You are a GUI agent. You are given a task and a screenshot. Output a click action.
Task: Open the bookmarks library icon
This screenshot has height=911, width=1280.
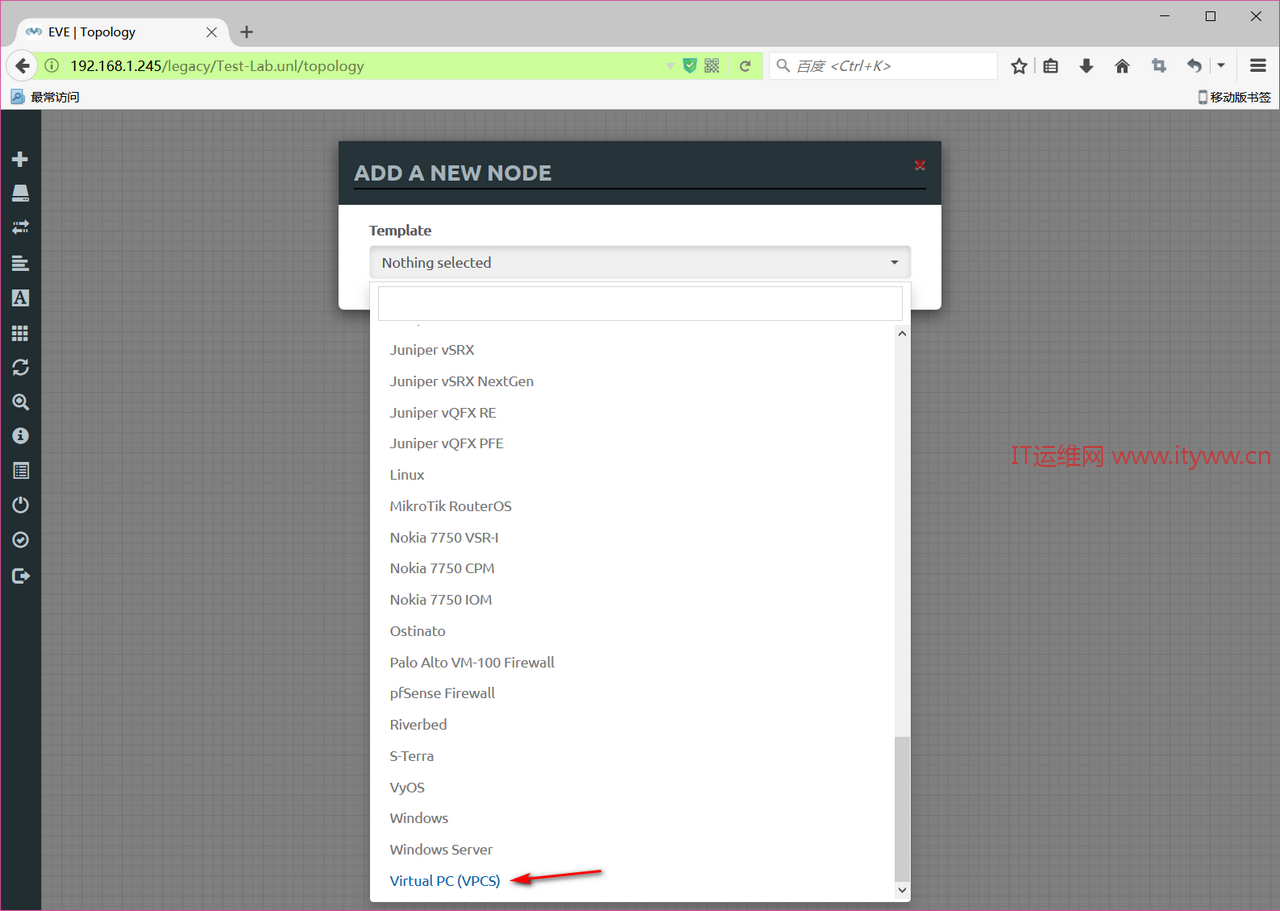pos(1051,66)
